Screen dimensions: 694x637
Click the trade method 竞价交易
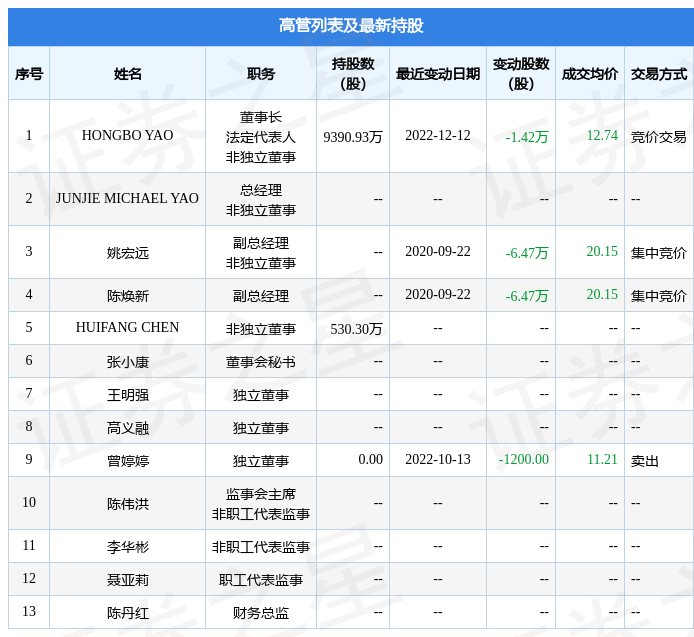point(659,137)
